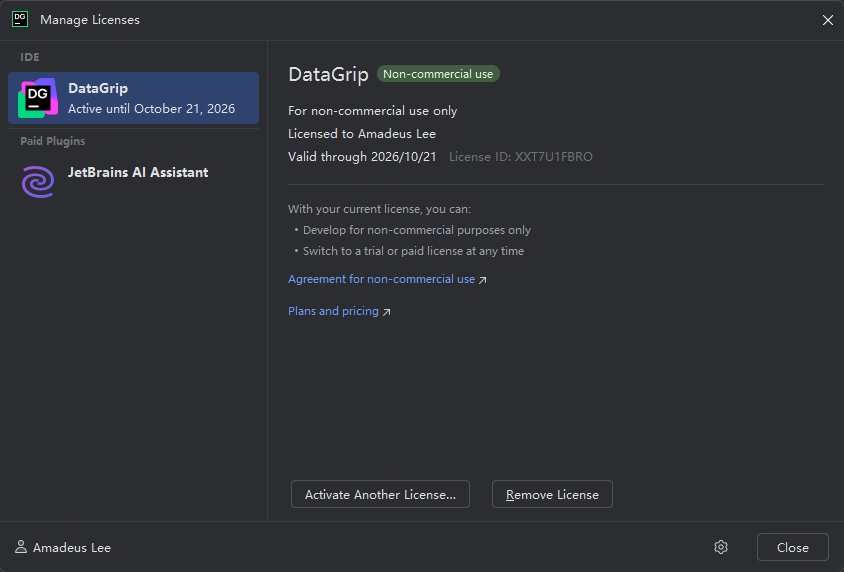Select the DataGrip license entry
This screenshot has height=572, width=844.
[x=133, y=98]
